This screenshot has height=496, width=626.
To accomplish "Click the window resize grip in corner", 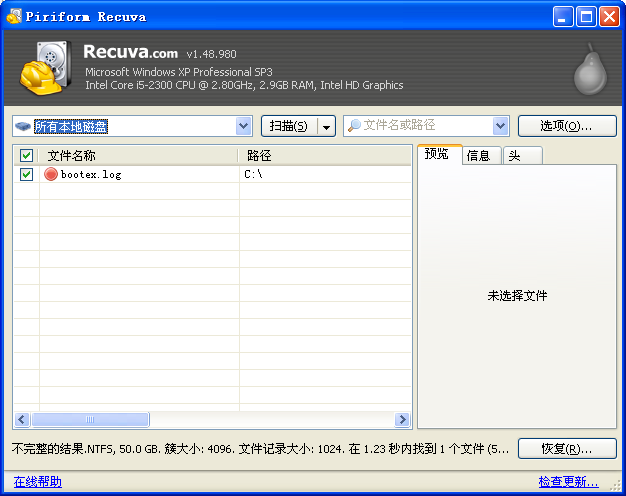I will click(x=616, y=486).
